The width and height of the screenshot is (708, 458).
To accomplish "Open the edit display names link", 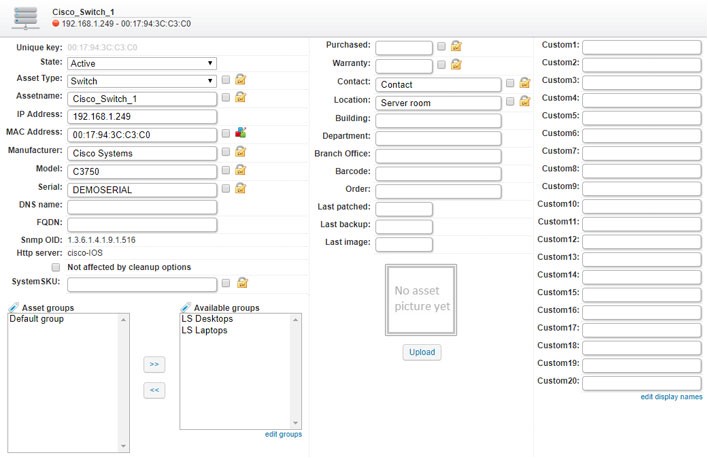I will click(x=671, y=397).
